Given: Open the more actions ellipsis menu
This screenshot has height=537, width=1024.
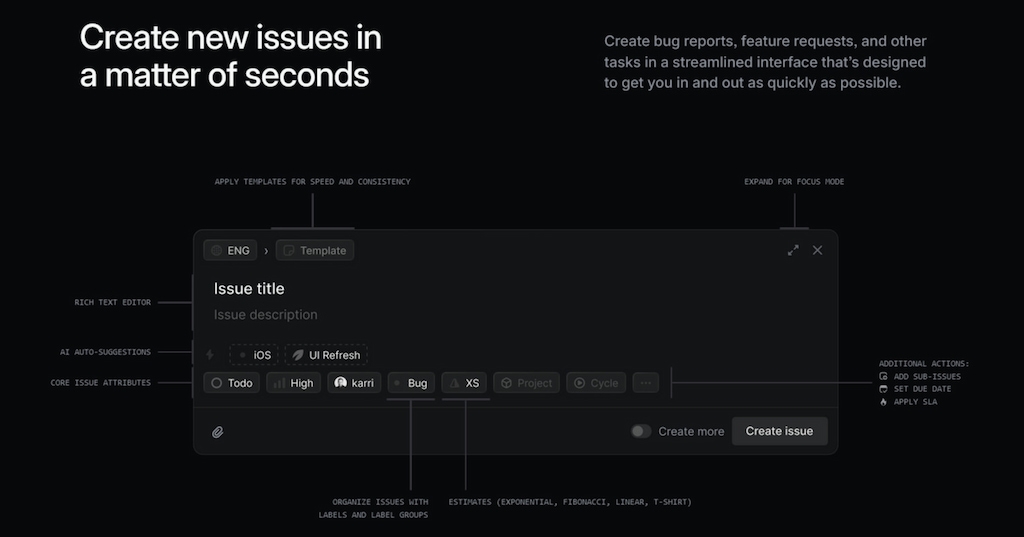Looking at the screenshot, I should point(645,383).
